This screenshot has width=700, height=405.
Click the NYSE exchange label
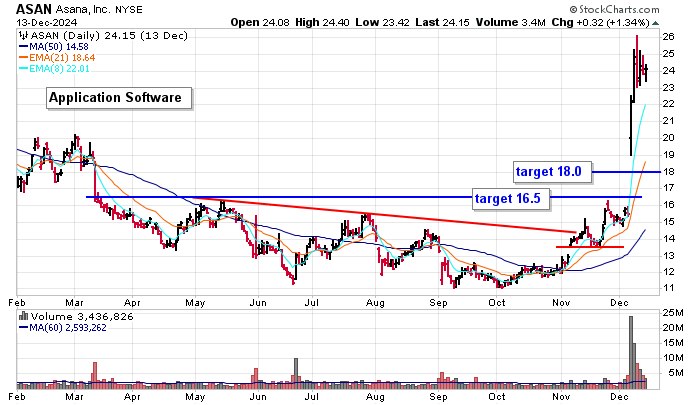point(129,10)
